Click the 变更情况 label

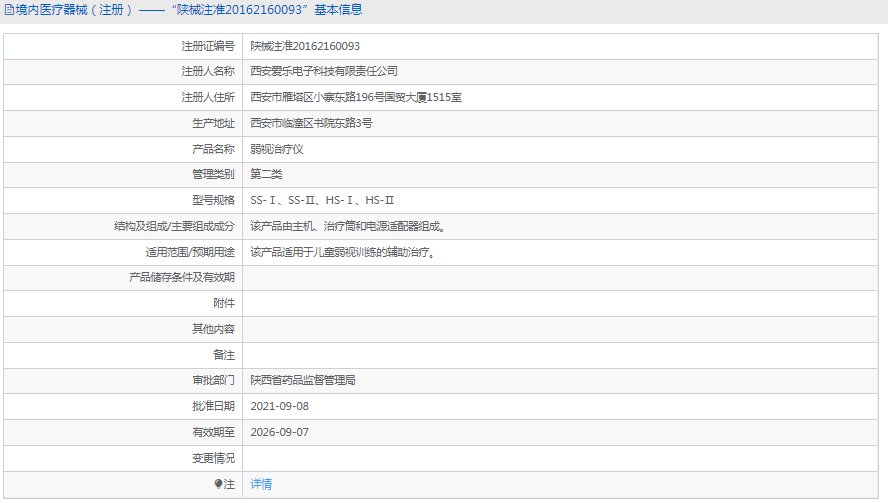[213, 458]
